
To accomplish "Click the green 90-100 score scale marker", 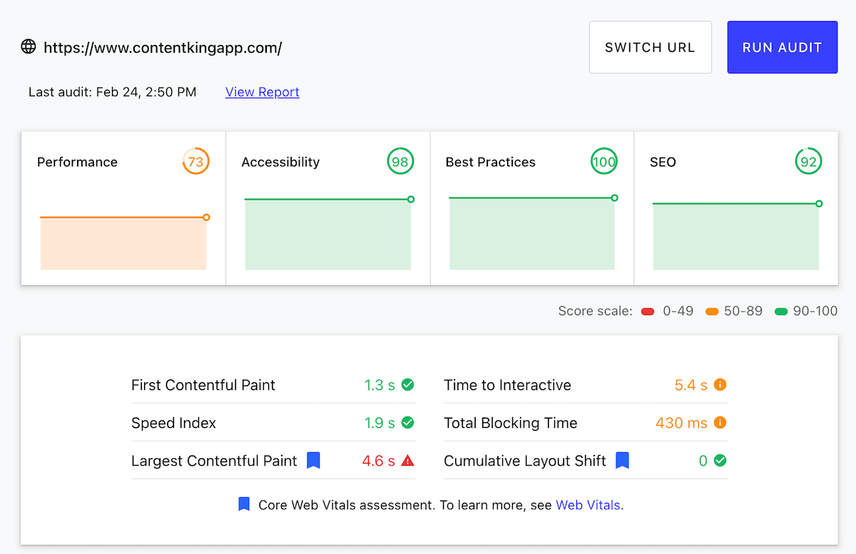I will pyautogui.click(x=781, y=311).
